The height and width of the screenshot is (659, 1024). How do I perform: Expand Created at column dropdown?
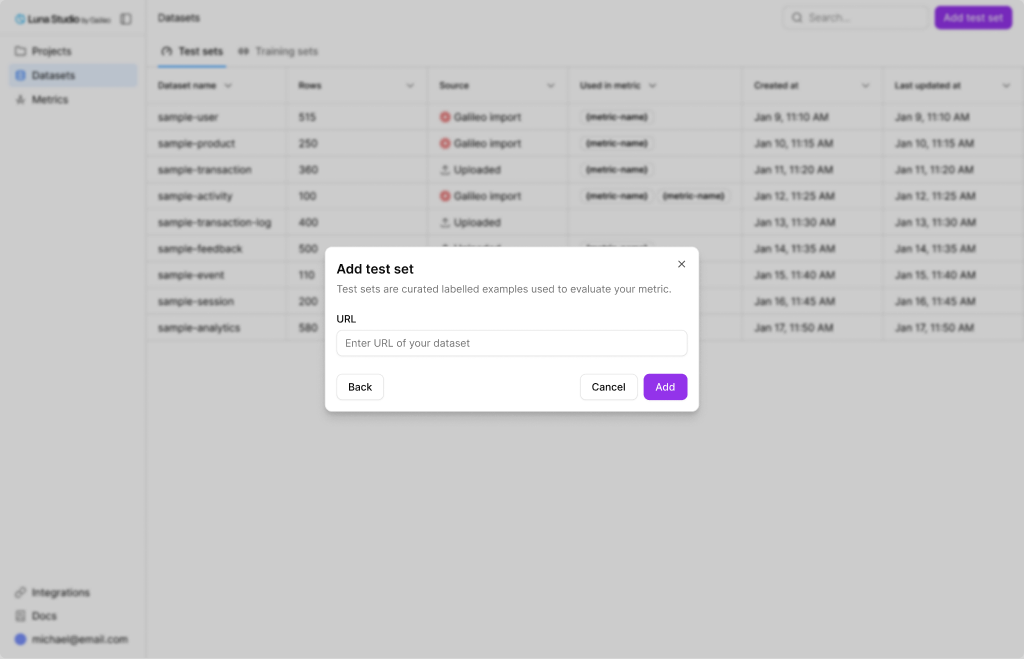pos(865,86)
